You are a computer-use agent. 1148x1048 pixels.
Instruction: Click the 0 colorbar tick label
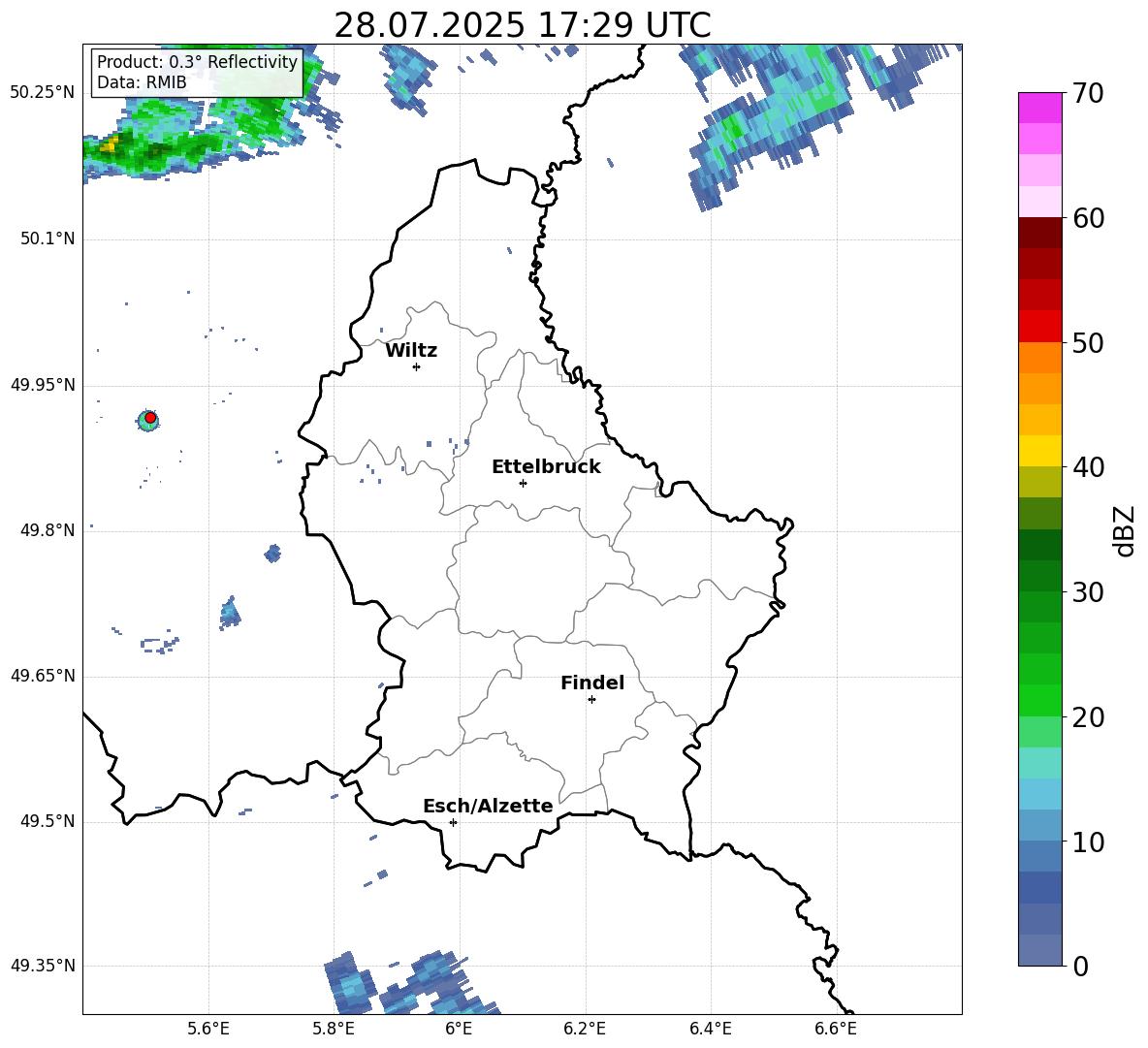point(1080,966)
